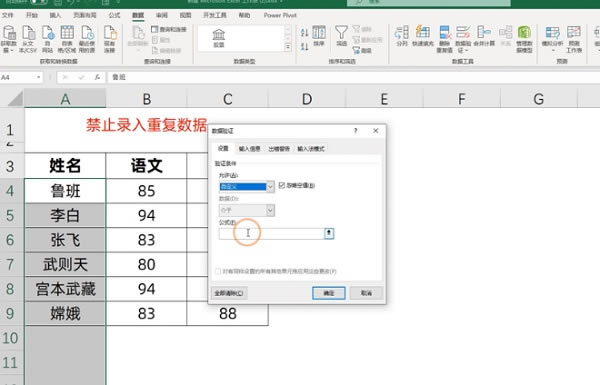The width and height of the screenshot is (600, 385).
Task: Select cell containing 李白
Action: point(65,215)
